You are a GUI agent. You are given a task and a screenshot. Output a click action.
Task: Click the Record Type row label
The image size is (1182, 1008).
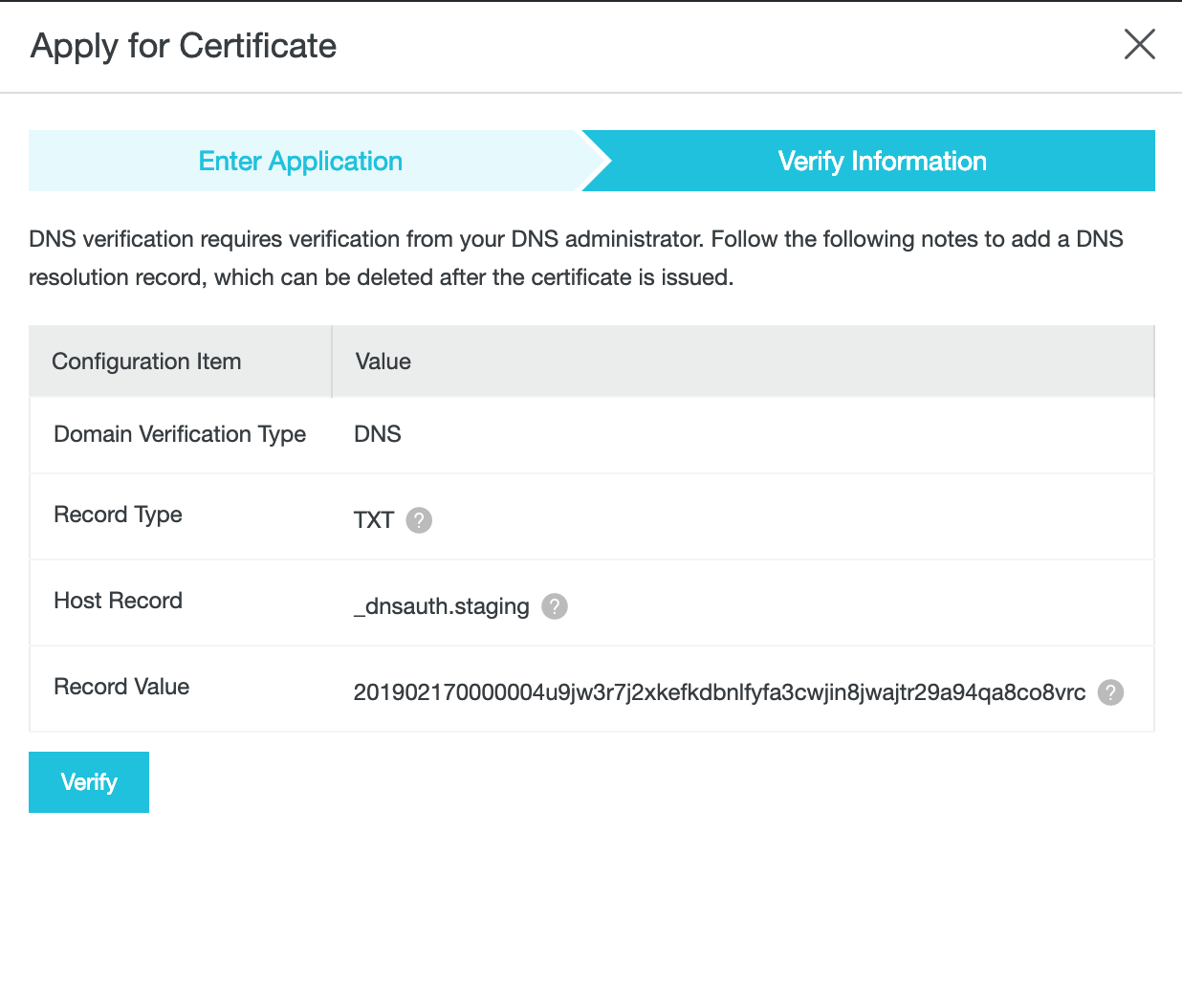click(118, 515)
